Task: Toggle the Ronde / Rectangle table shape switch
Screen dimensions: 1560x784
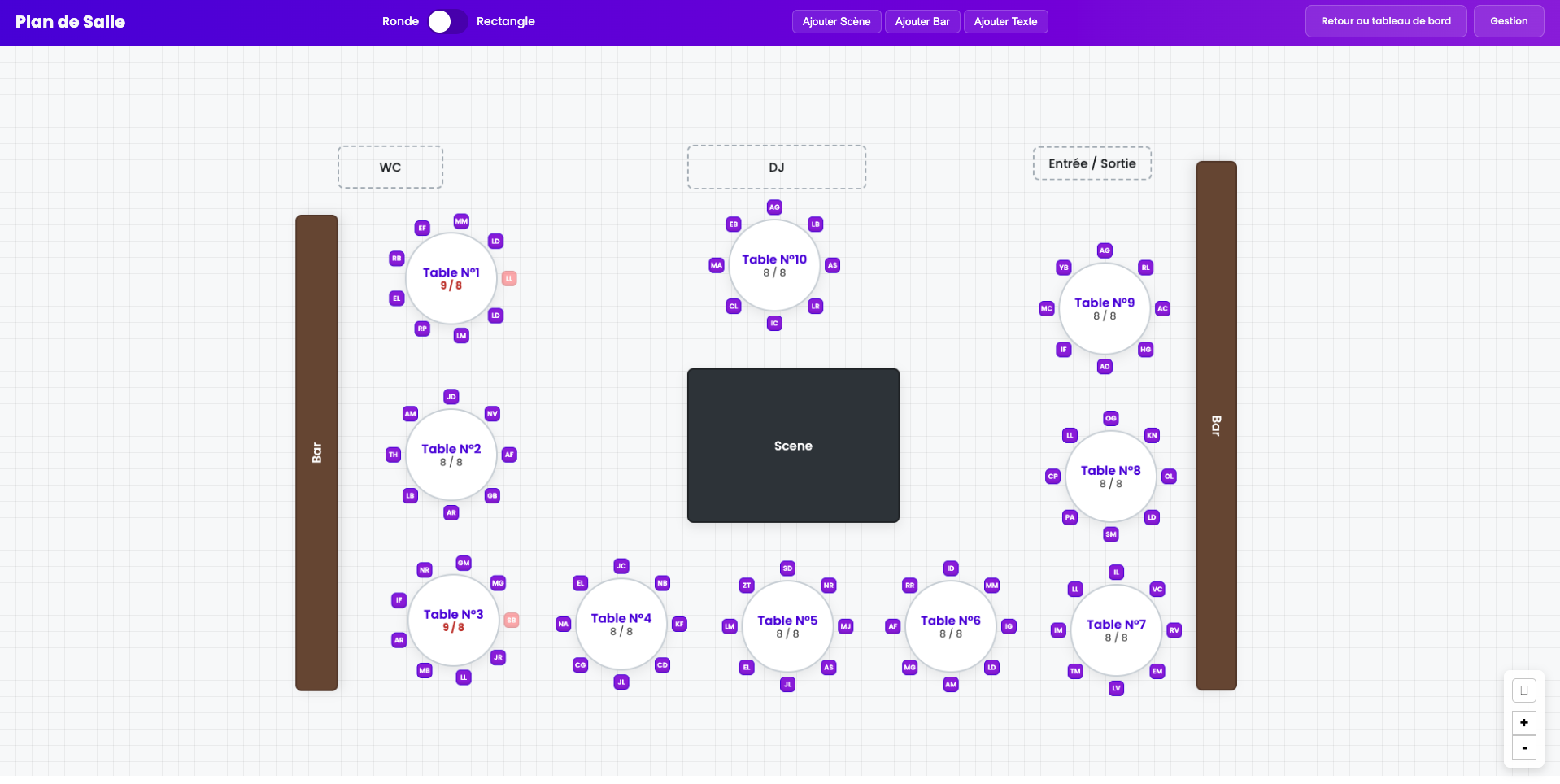Action: coord(447,22)
